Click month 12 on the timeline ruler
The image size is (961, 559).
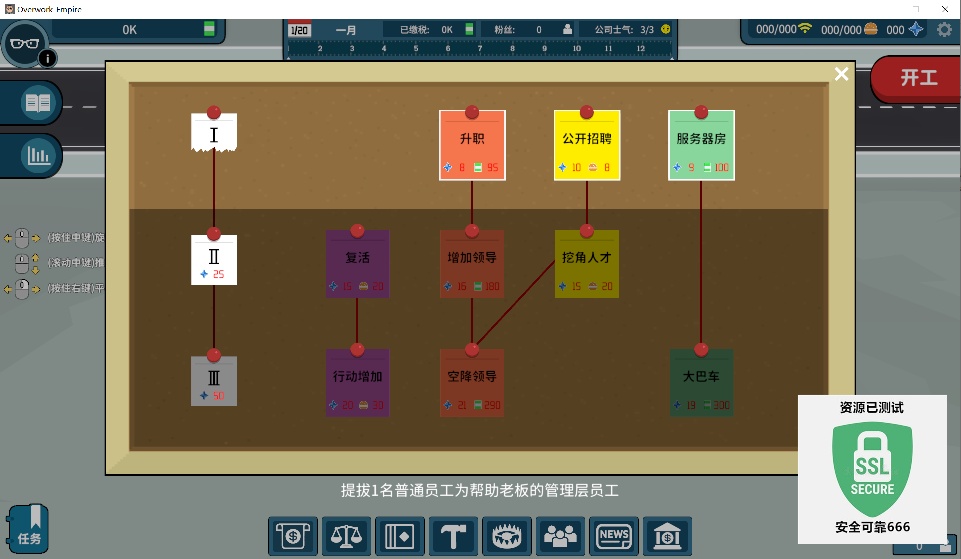click(640, 48)
